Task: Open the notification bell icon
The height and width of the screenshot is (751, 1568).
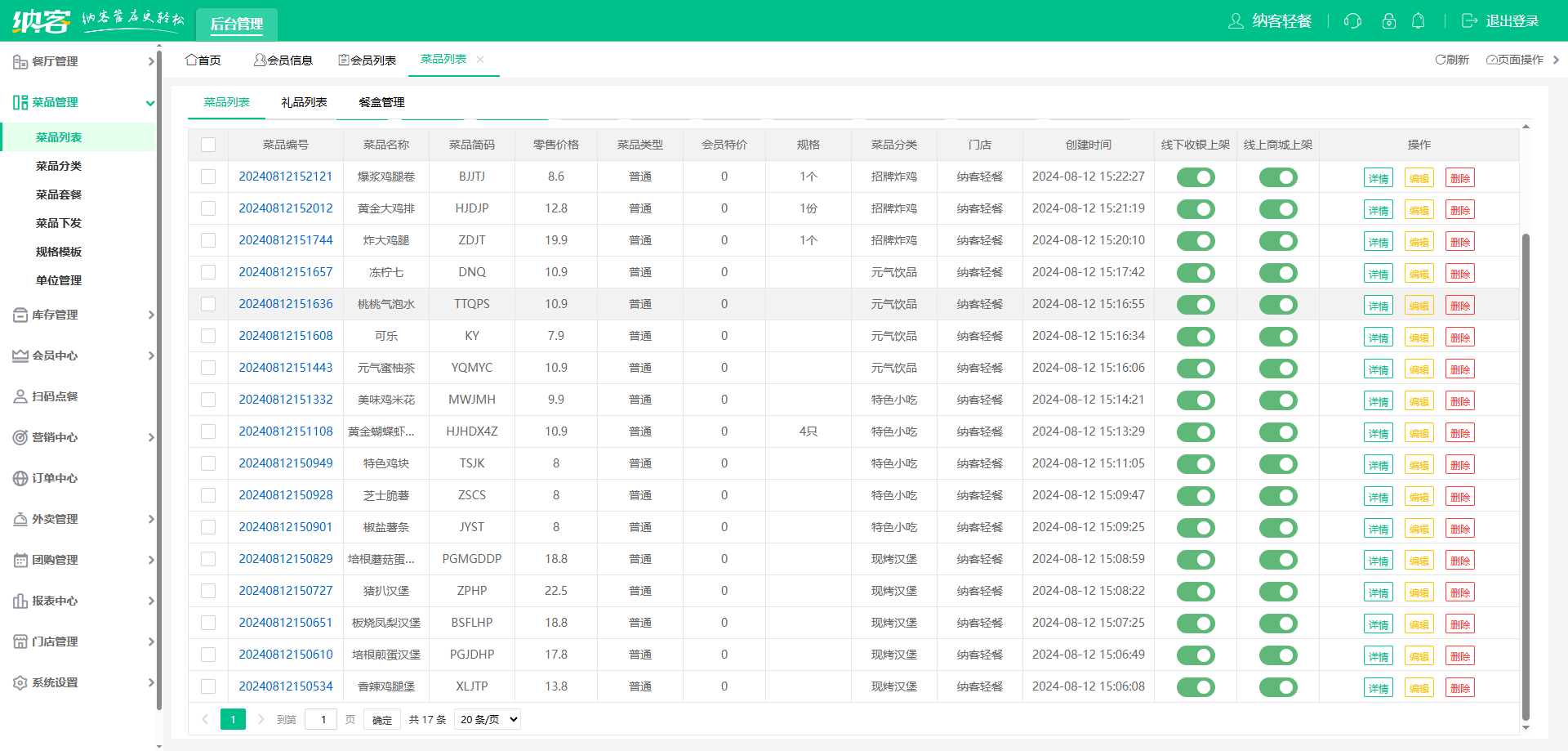Action: [1419, 21]
